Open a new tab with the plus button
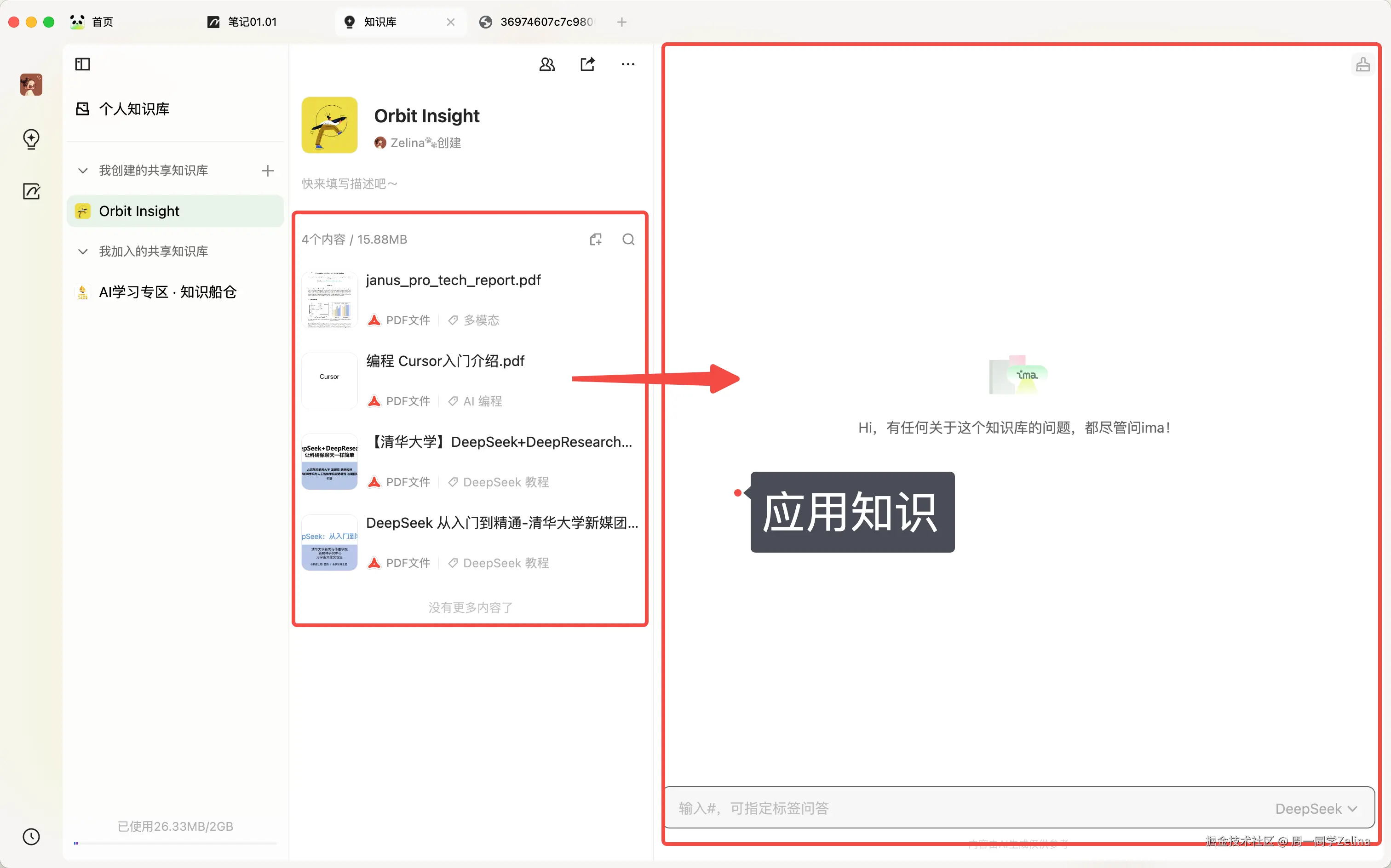This screenshot has width=1391, height=868. pos(622,22)
